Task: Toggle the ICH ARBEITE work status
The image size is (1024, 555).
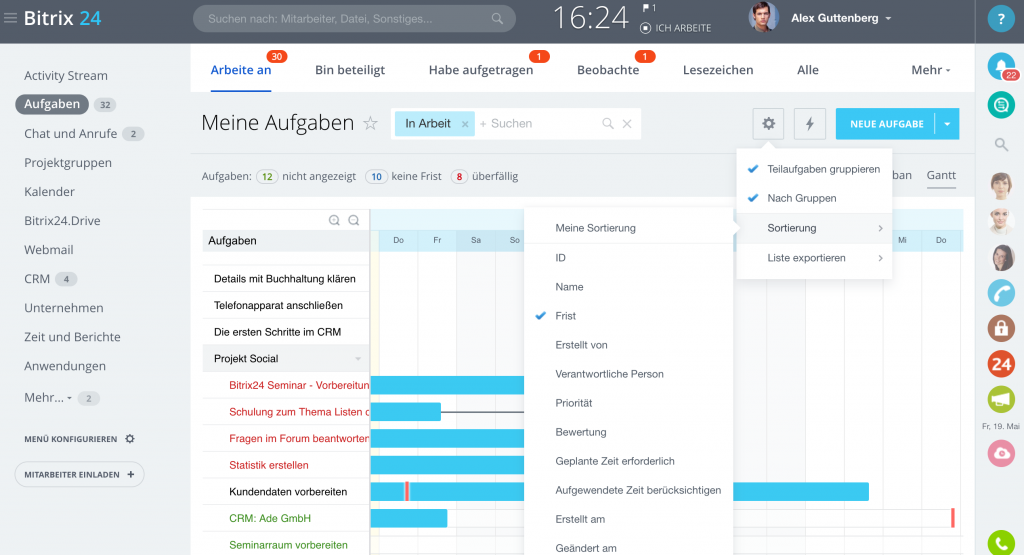Action: tap(675, 28)
